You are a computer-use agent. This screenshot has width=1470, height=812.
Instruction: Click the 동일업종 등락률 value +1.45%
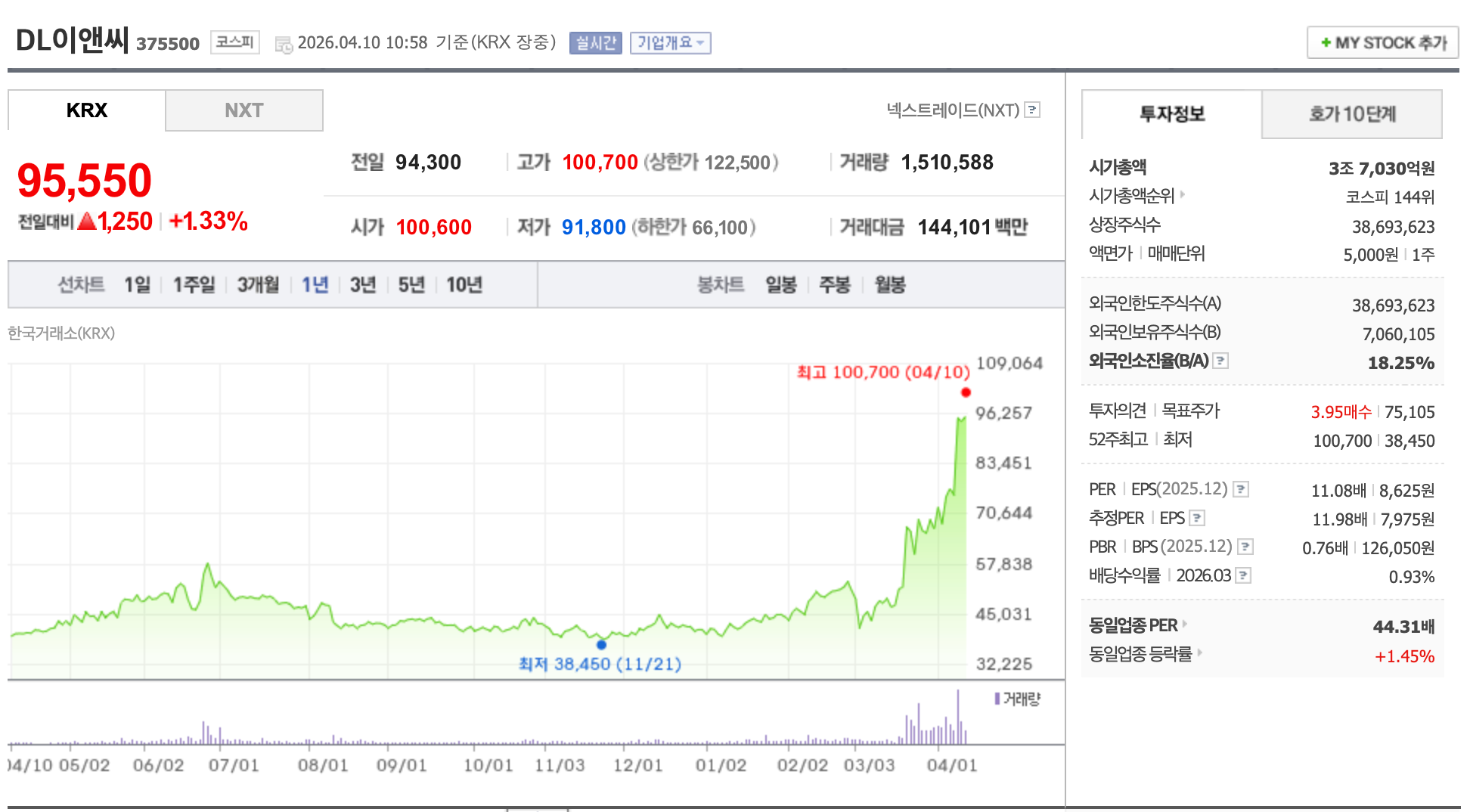coord(1404,656)
